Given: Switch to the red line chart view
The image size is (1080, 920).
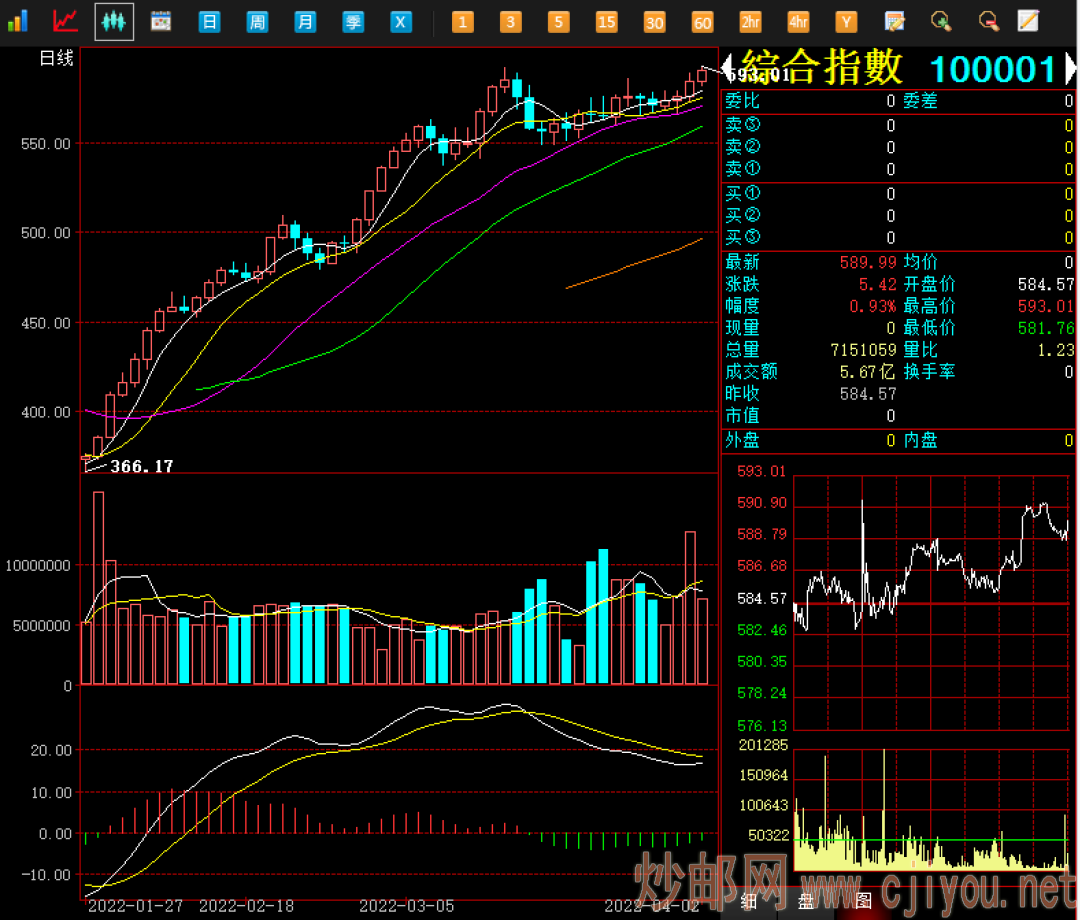Looking at the screenshot, I should [65, 21].
